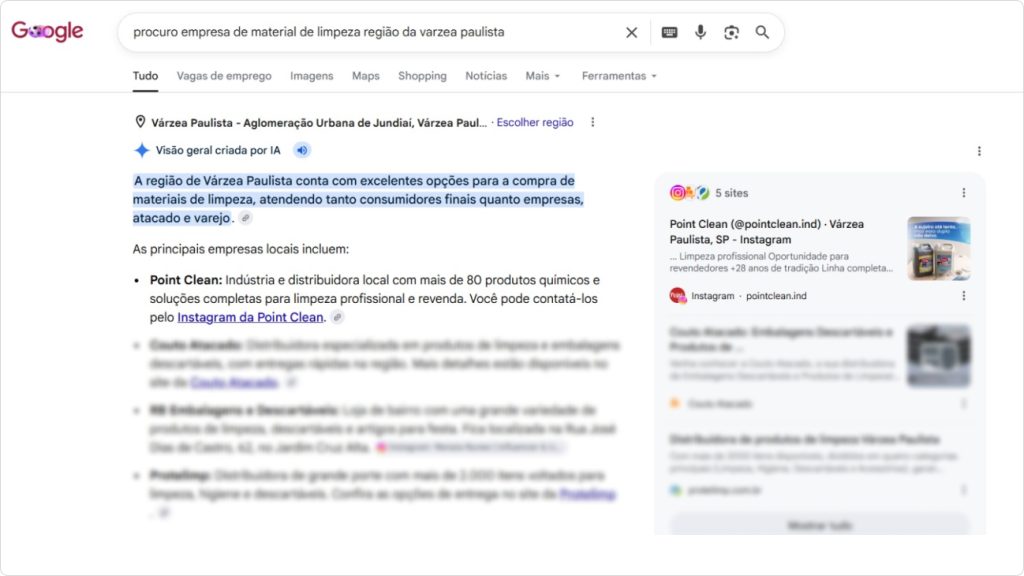1024x576 pixels.
Task: Click the bold 'Point Clean:' heading
Action: (x=186, y=280)
